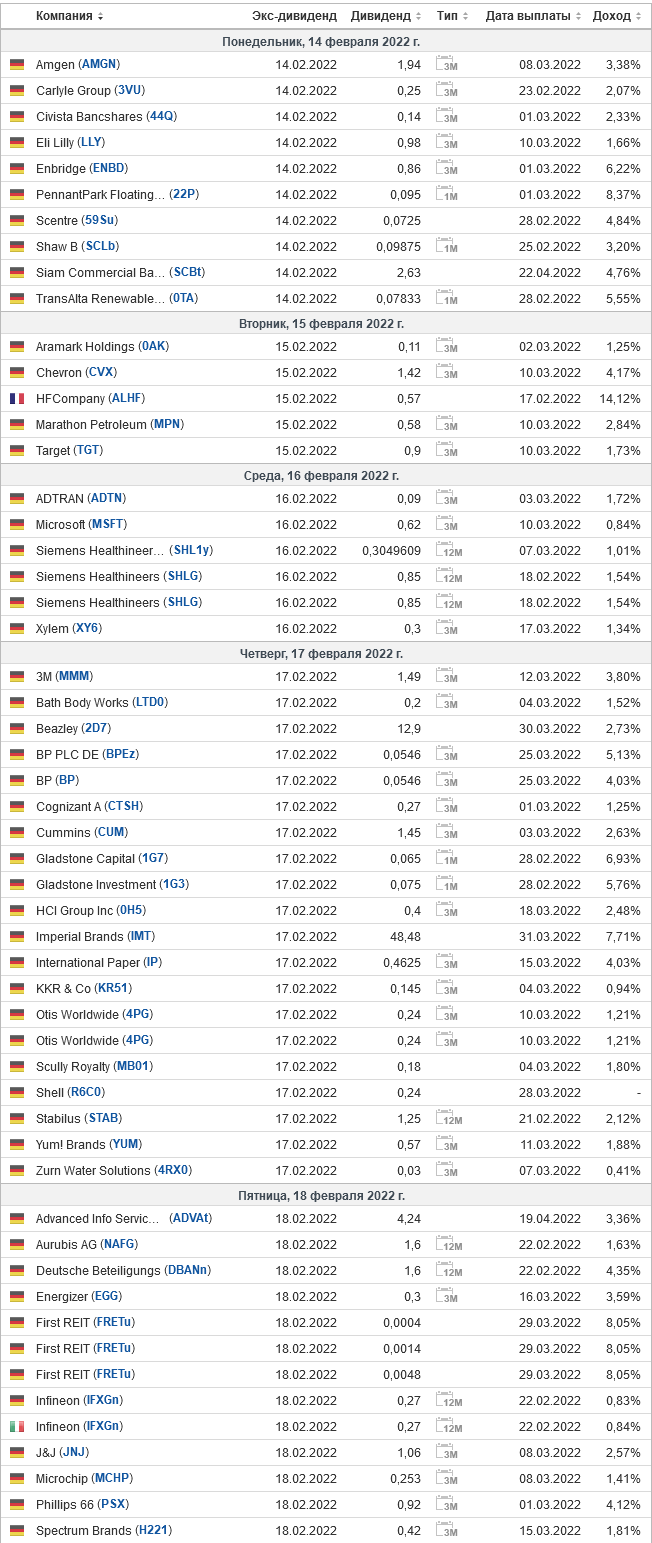
Task: Open the JNJ ticker link
Action: coord(74,1452)
